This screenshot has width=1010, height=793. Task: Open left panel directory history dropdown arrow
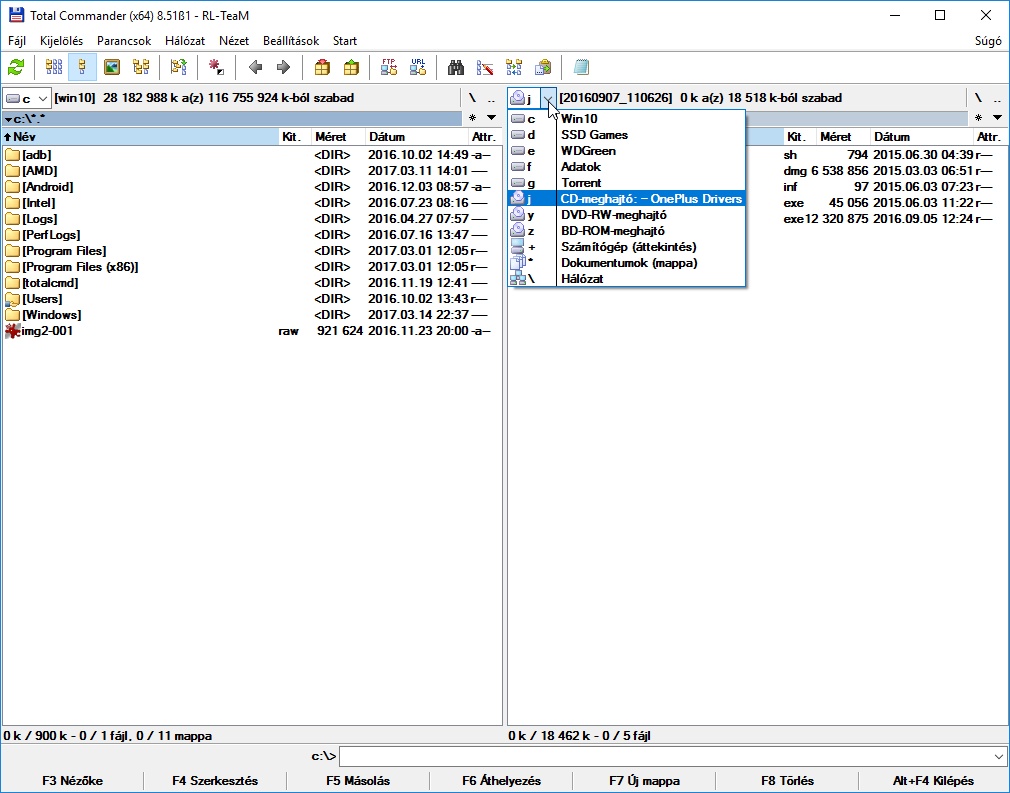(491, 118)
